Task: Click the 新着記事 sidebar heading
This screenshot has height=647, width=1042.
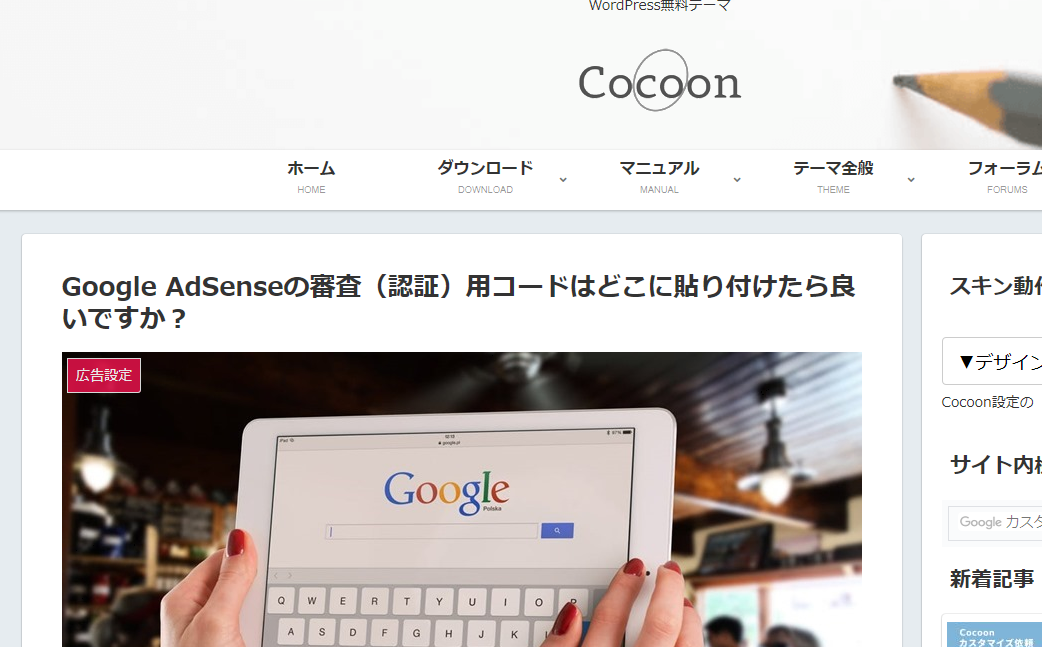Action: coord(991,579)
